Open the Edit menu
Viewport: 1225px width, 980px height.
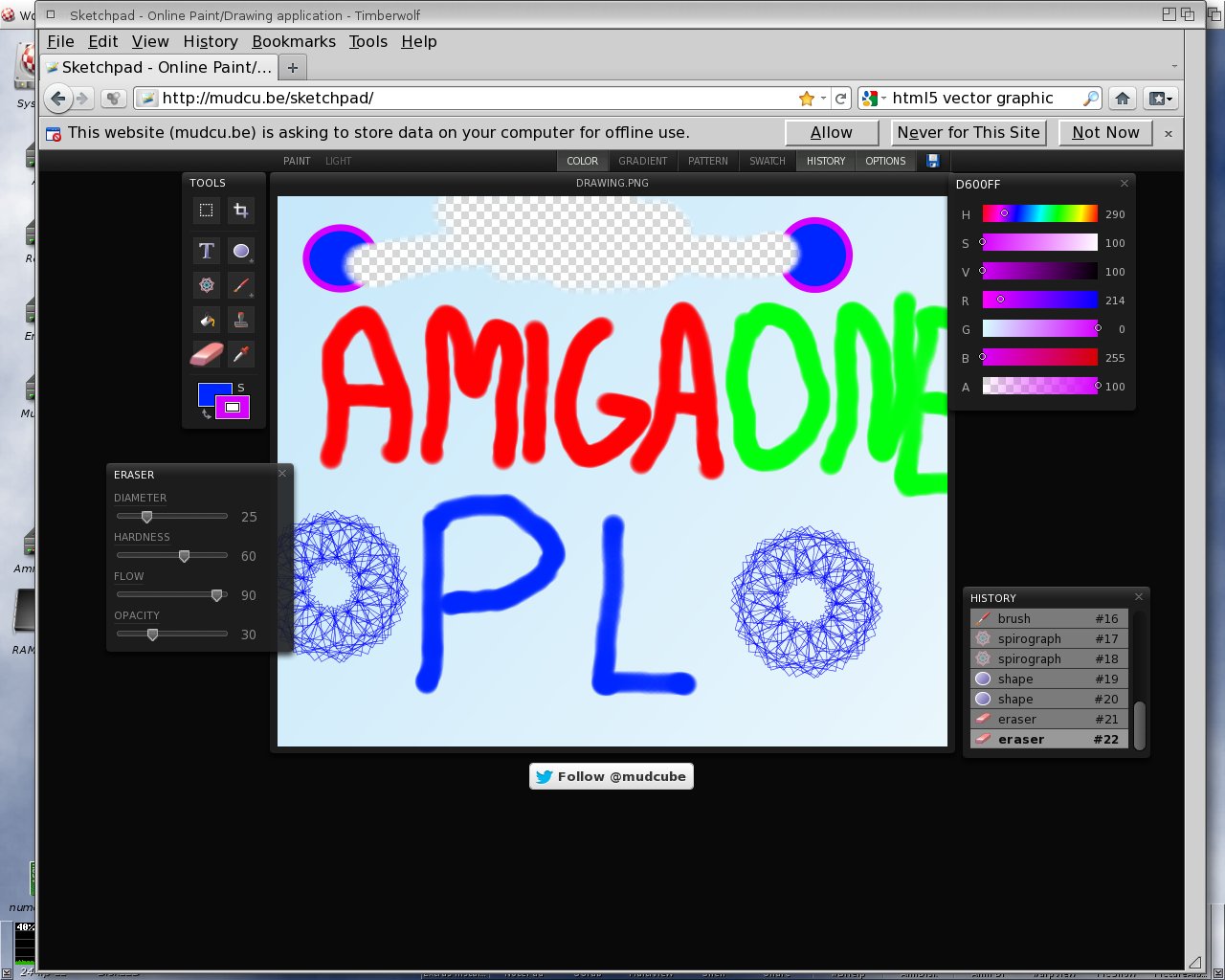pos(102,41)
